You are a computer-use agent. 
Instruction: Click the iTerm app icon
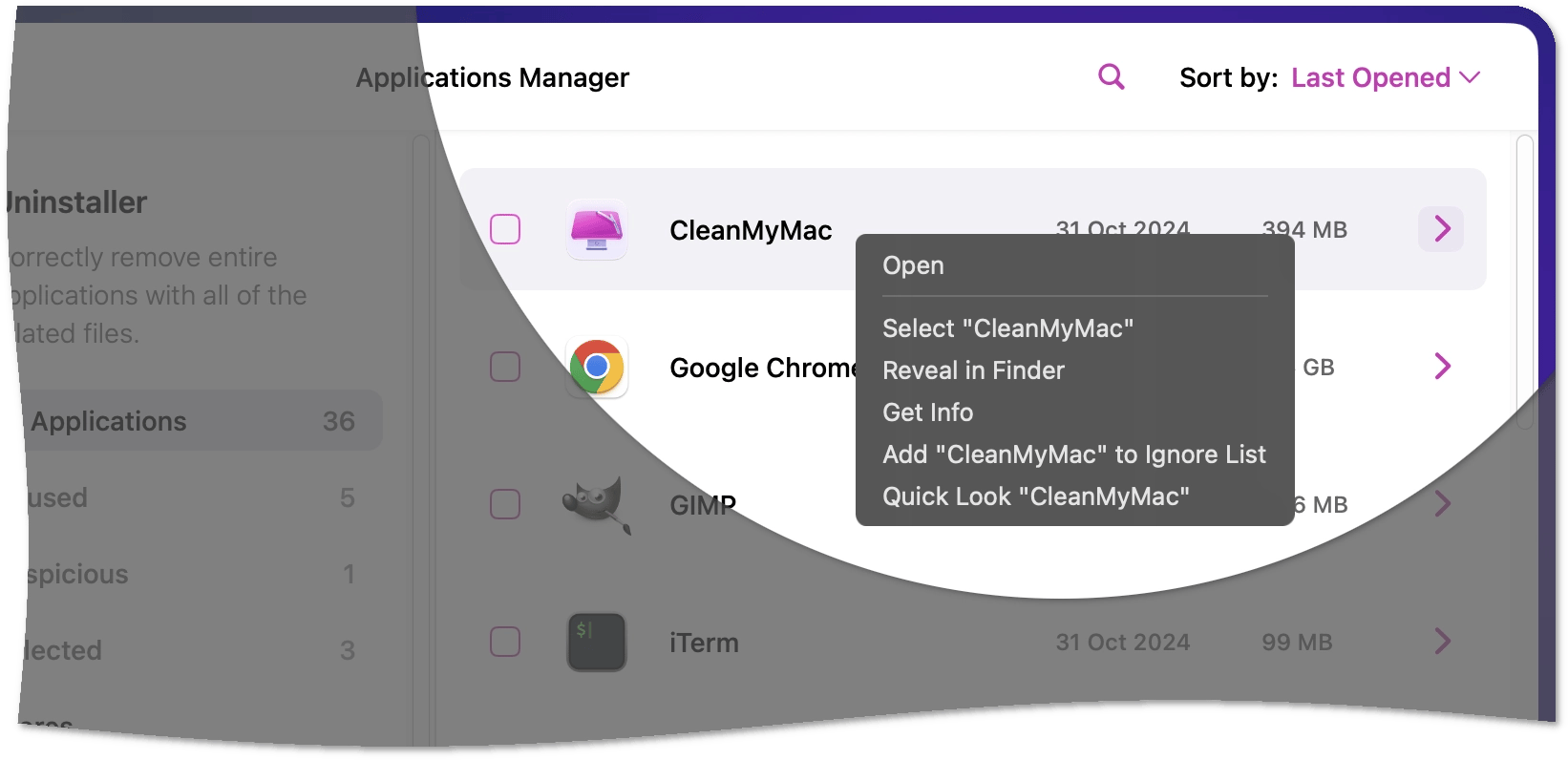click(597, 642)
